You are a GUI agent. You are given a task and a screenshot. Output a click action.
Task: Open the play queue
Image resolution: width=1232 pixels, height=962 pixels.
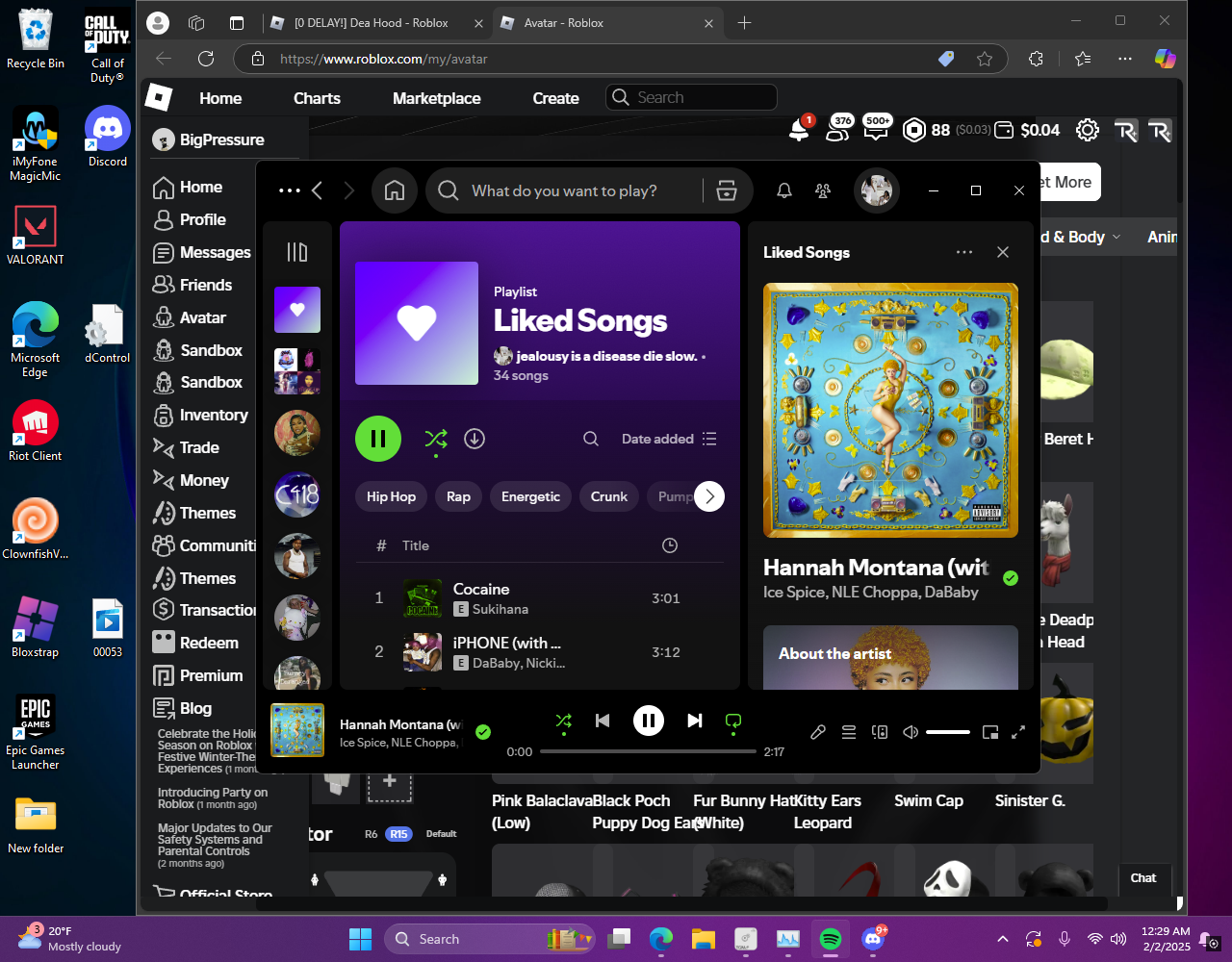click(x=849, y=732)
